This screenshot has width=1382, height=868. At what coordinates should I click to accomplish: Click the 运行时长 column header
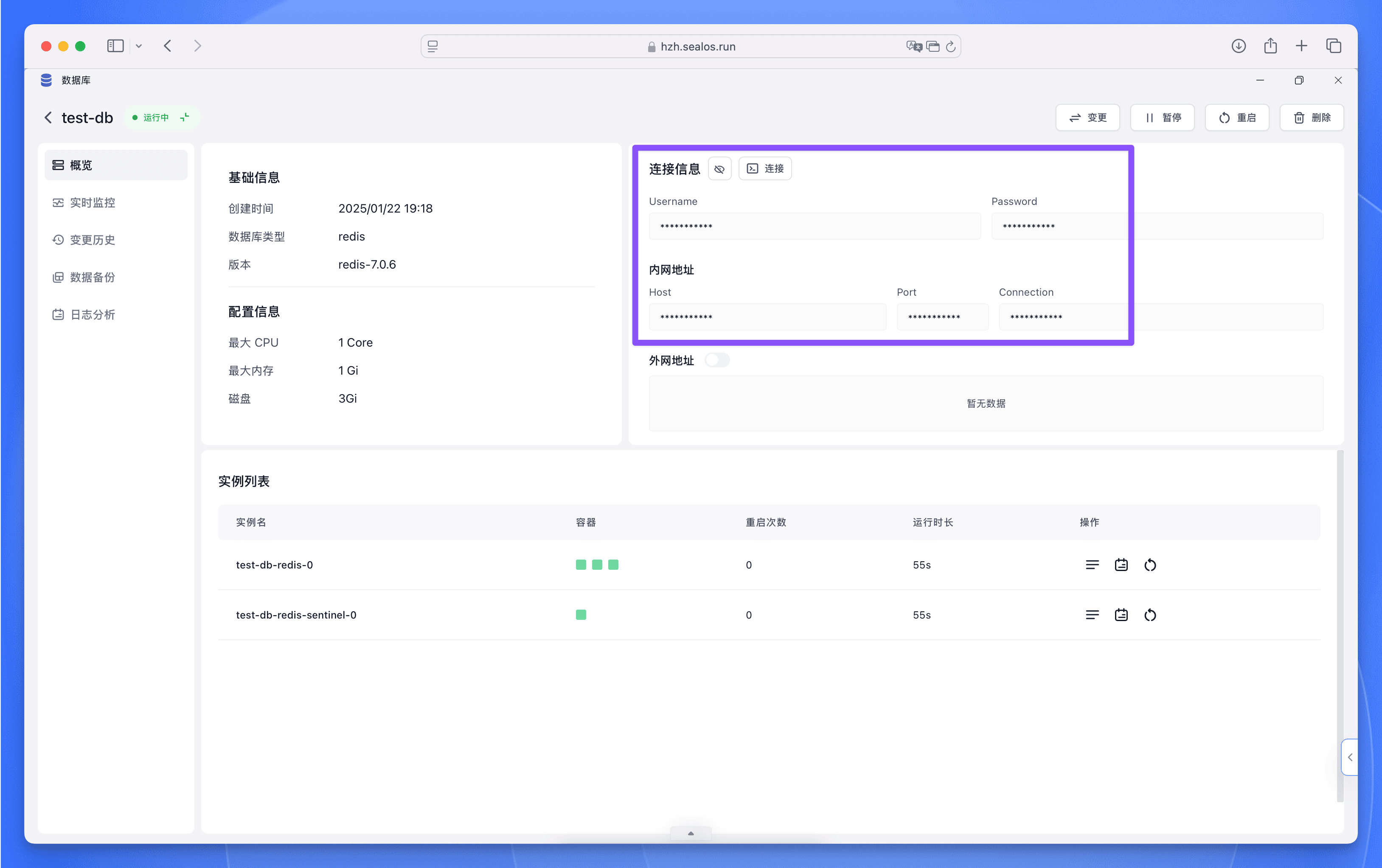coord(933,522)
